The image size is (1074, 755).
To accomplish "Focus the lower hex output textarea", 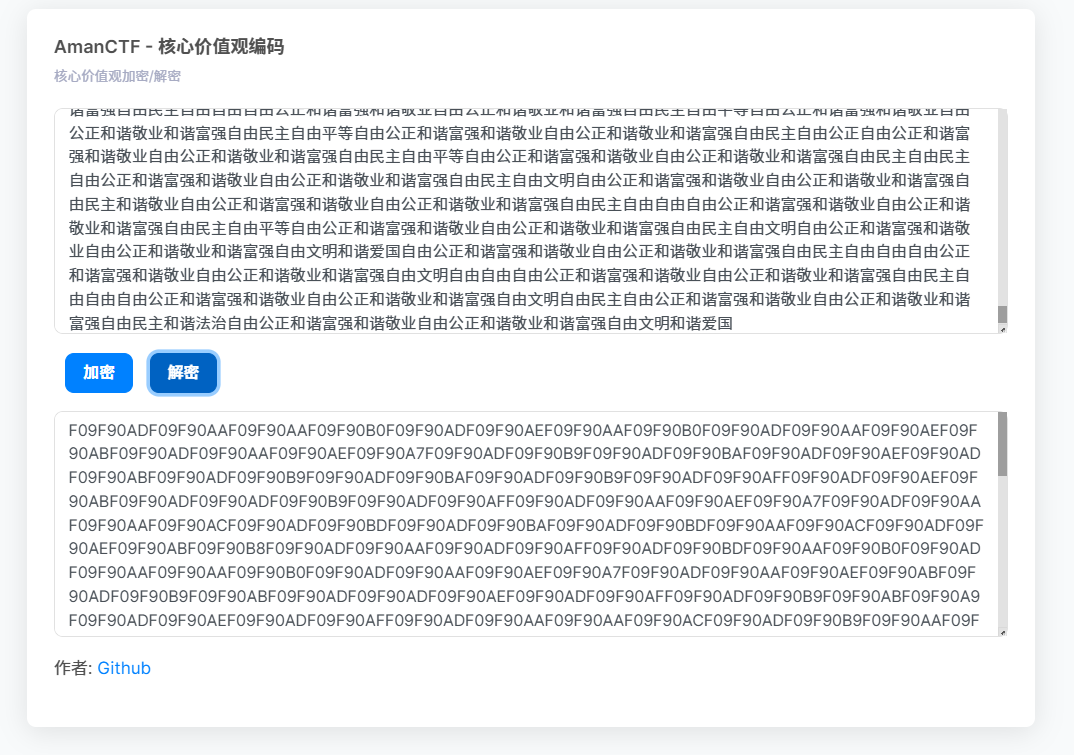I will 531,524.
